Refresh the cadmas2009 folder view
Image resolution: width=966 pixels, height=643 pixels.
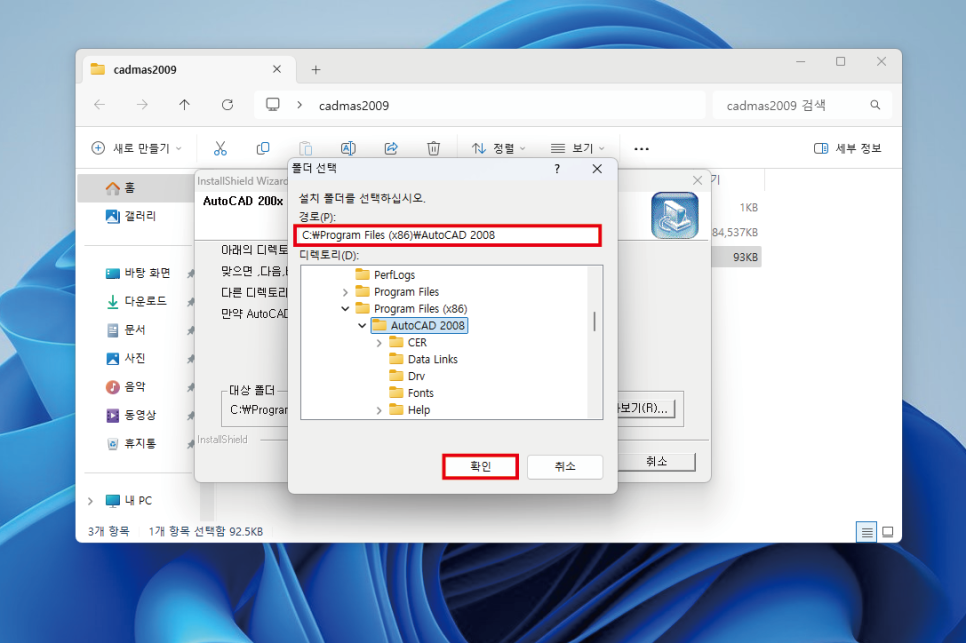[227, 105]
